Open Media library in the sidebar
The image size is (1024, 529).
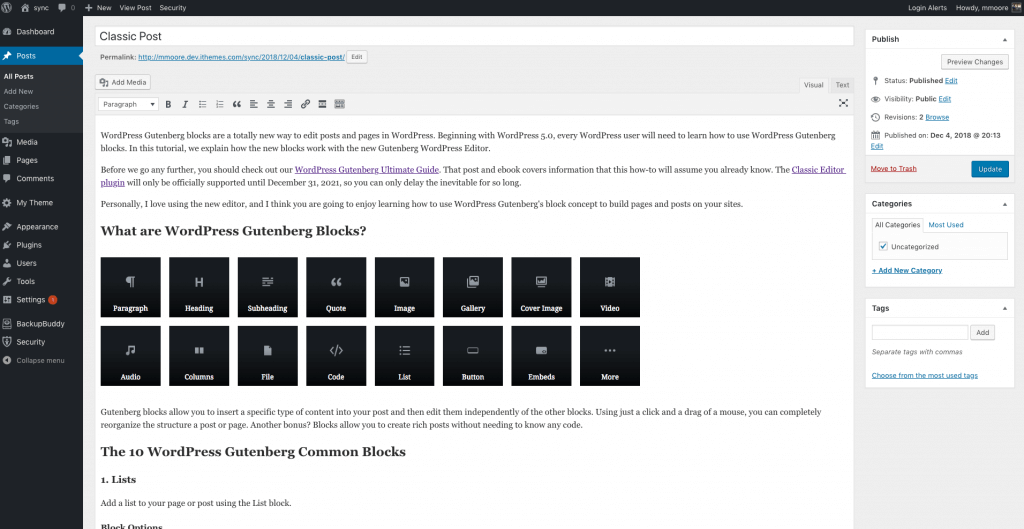tap(41, 142)
